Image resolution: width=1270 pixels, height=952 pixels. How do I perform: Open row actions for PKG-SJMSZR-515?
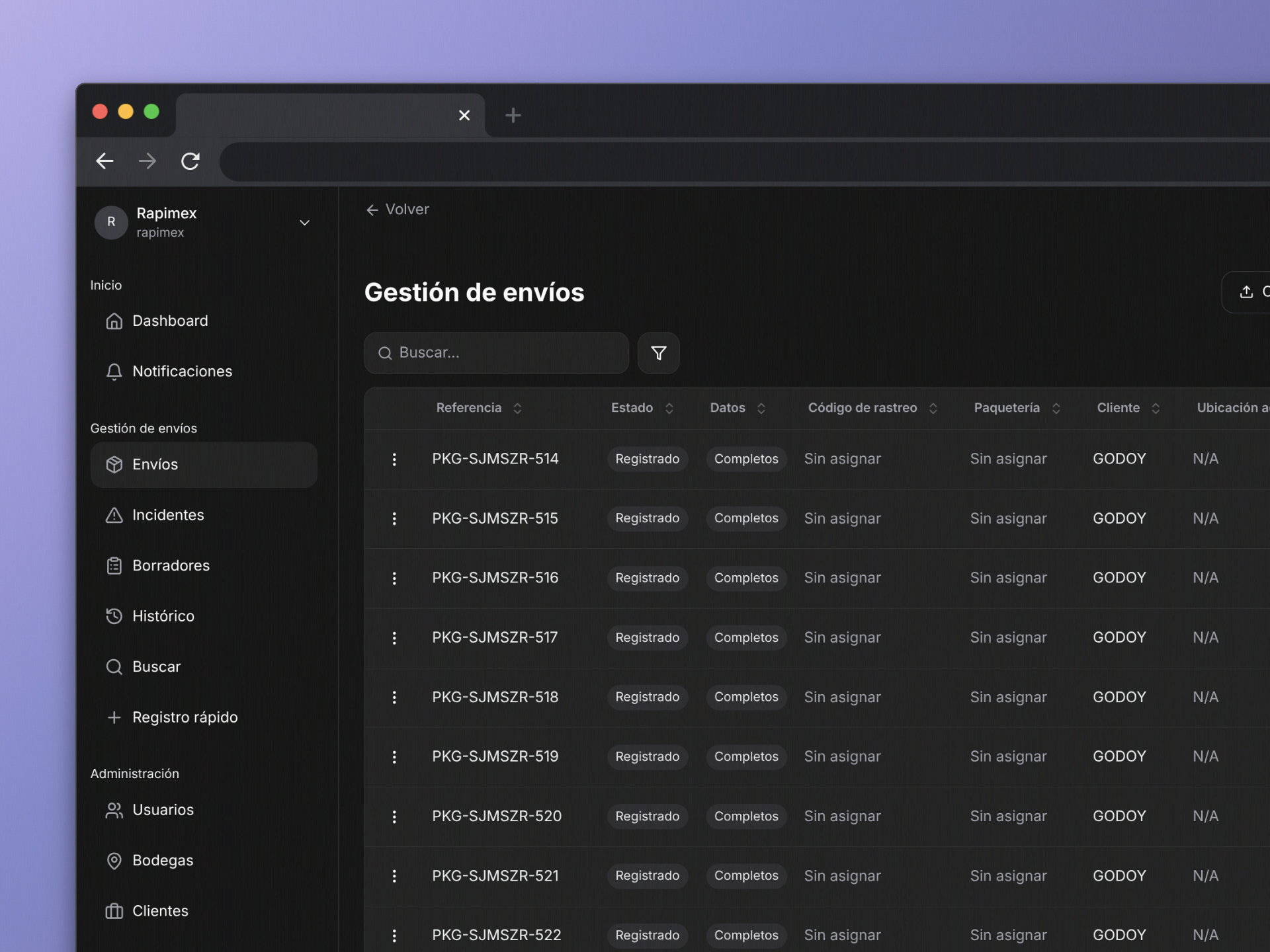tap(394, 519)
